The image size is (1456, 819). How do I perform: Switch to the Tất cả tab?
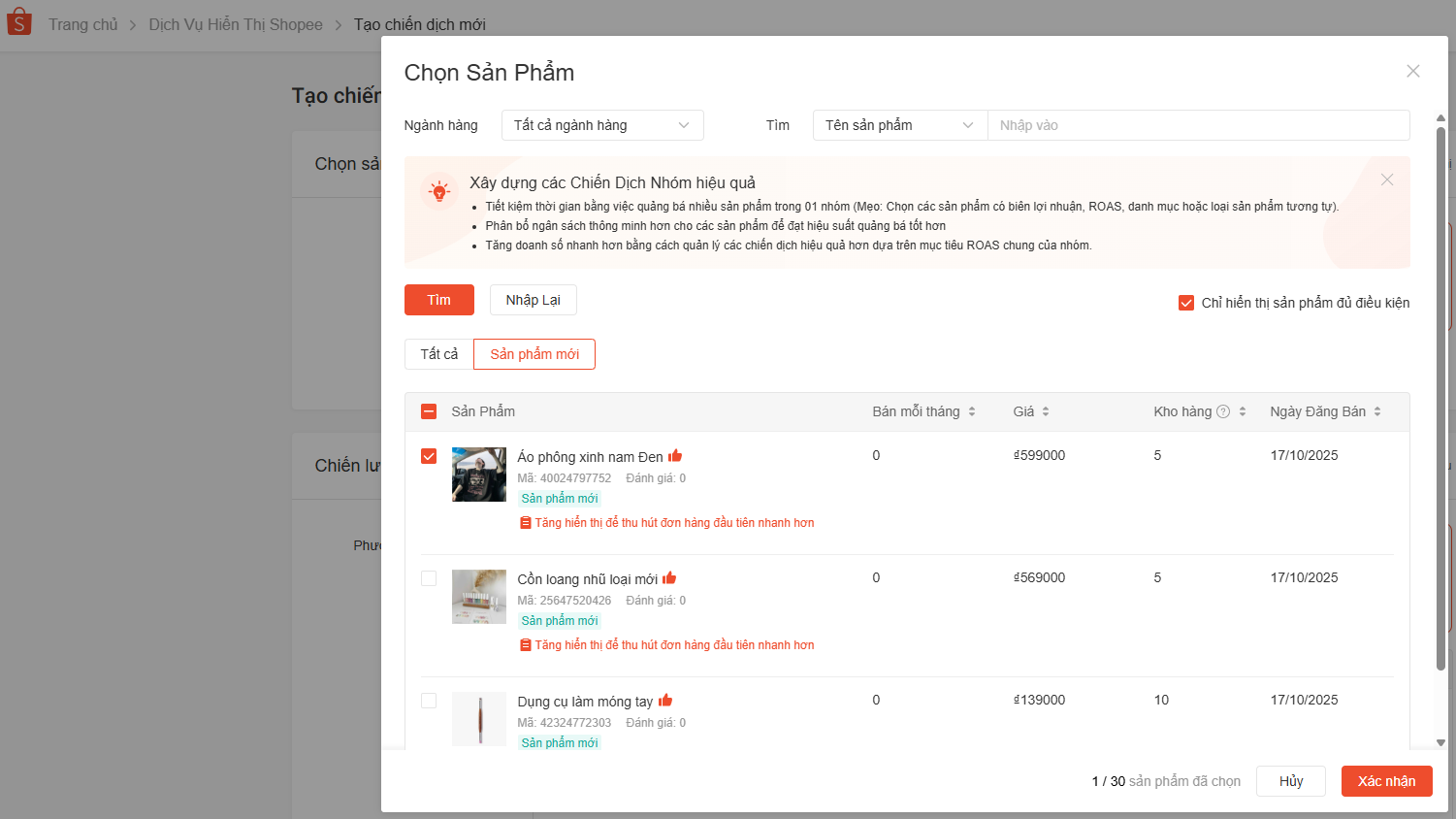[x=438, y=354]
